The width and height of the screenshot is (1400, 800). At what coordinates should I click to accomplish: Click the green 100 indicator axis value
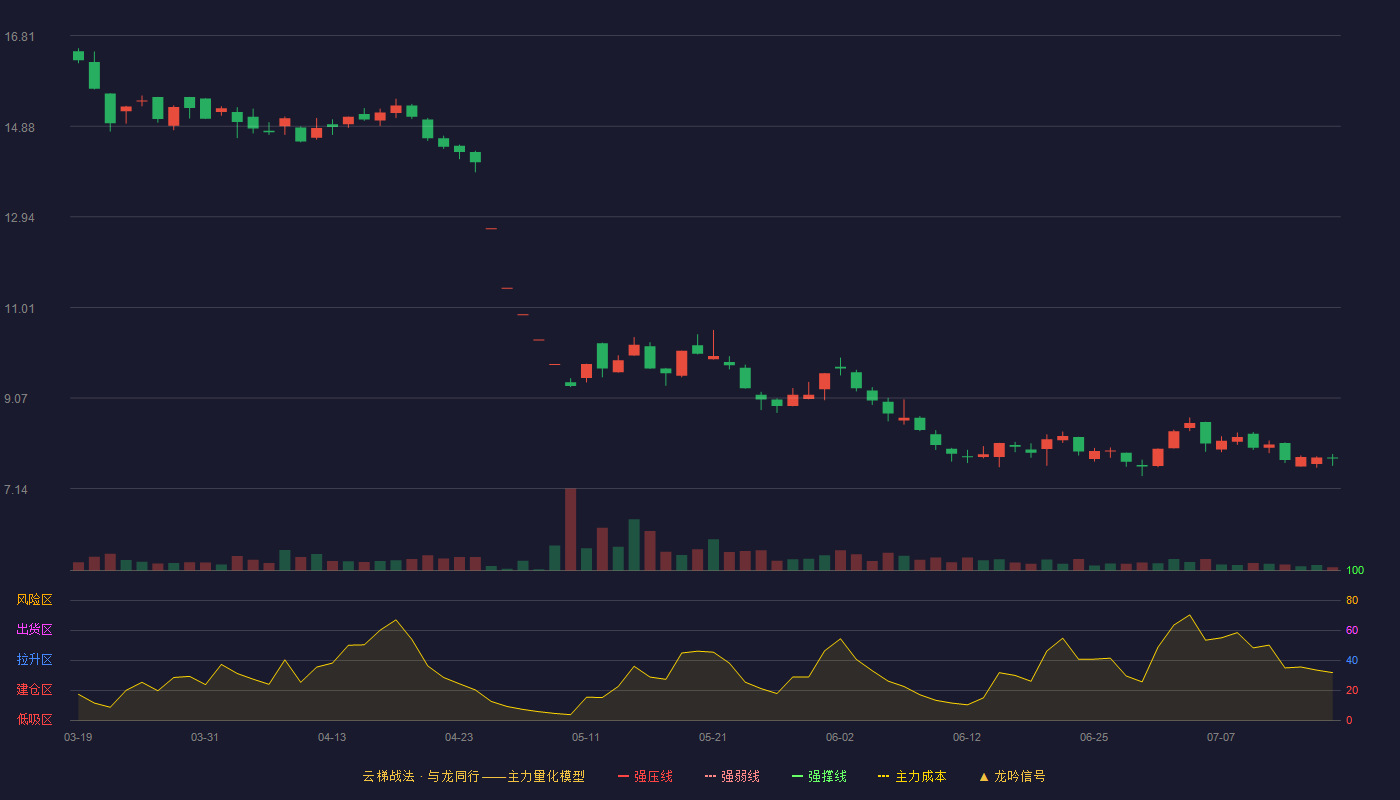[1355, 571]
